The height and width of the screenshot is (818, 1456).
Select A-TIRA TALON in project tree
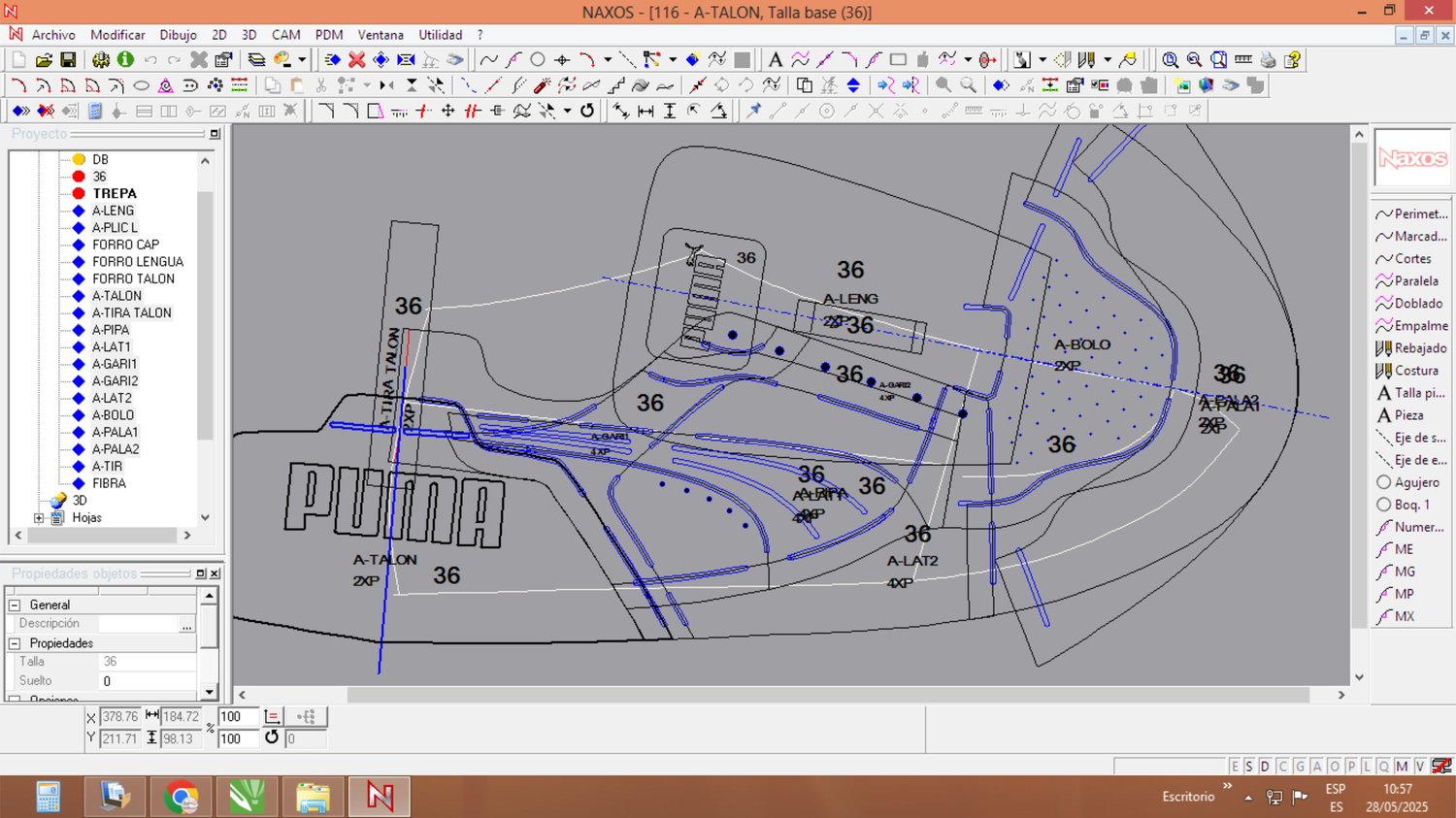(131, 312)
